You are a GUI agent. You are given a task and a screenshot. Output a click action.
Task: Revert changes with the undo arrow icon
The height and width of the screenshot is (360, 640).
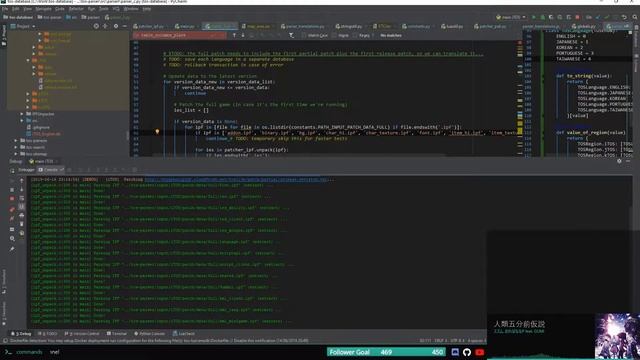pyautogui.click(x=624, y=17)
